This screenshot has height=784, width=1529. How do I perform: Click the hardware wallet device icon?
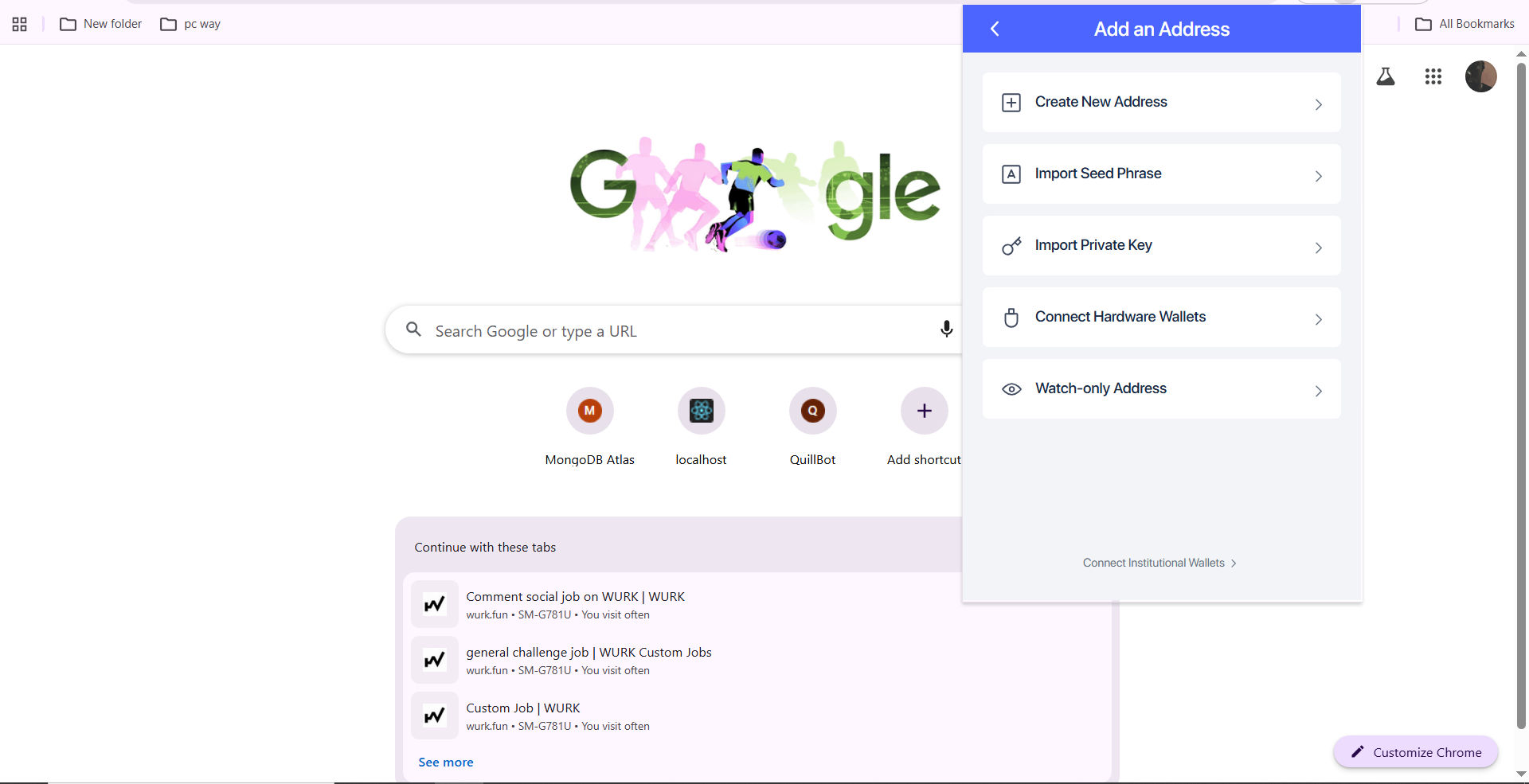point(1011,318)
